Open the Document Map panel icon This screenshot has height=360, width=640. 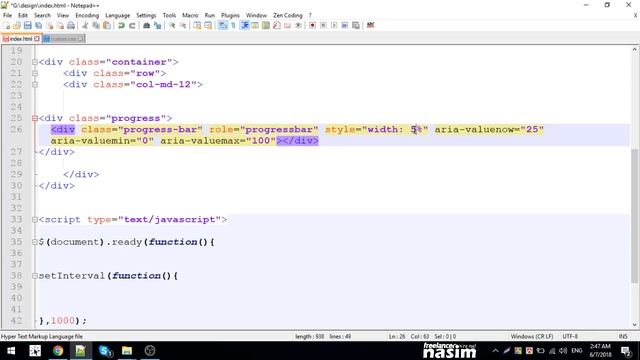266,25
